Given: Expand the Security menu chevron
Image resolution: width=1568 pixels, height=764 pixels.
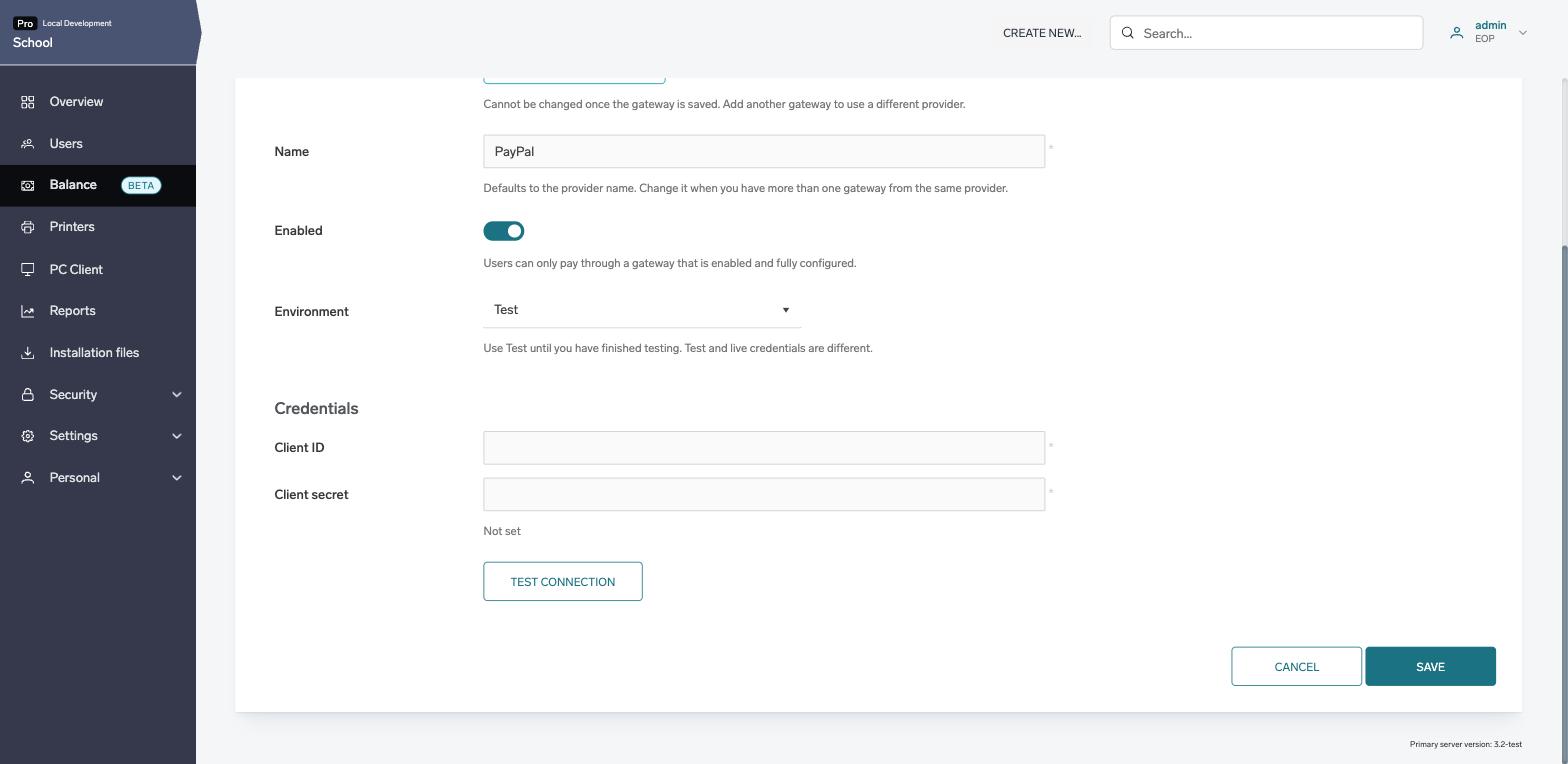Looking at the screenshot, I should pyautogui.click(x=177, y=395).
